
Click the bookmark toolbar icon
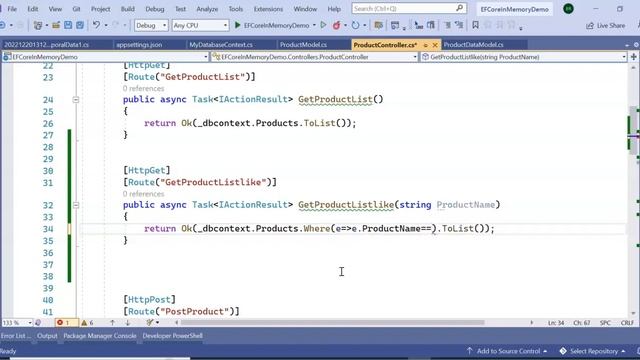(x=476, y=25)
